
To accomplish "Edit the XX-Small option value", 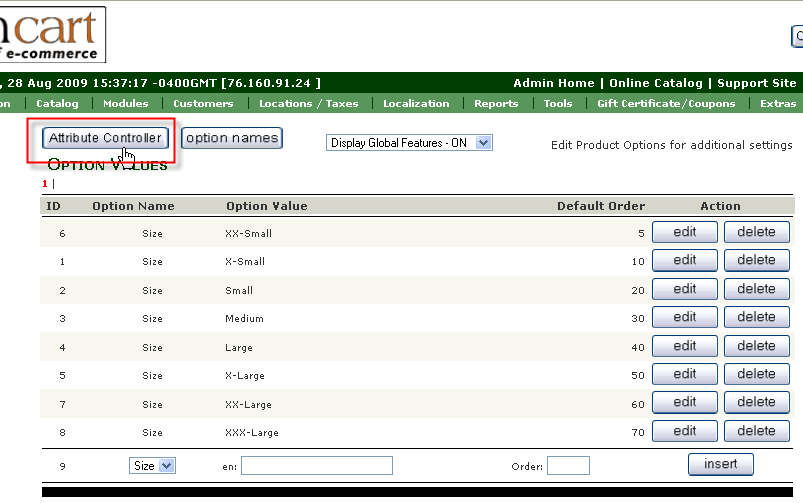I will (684, 232).
